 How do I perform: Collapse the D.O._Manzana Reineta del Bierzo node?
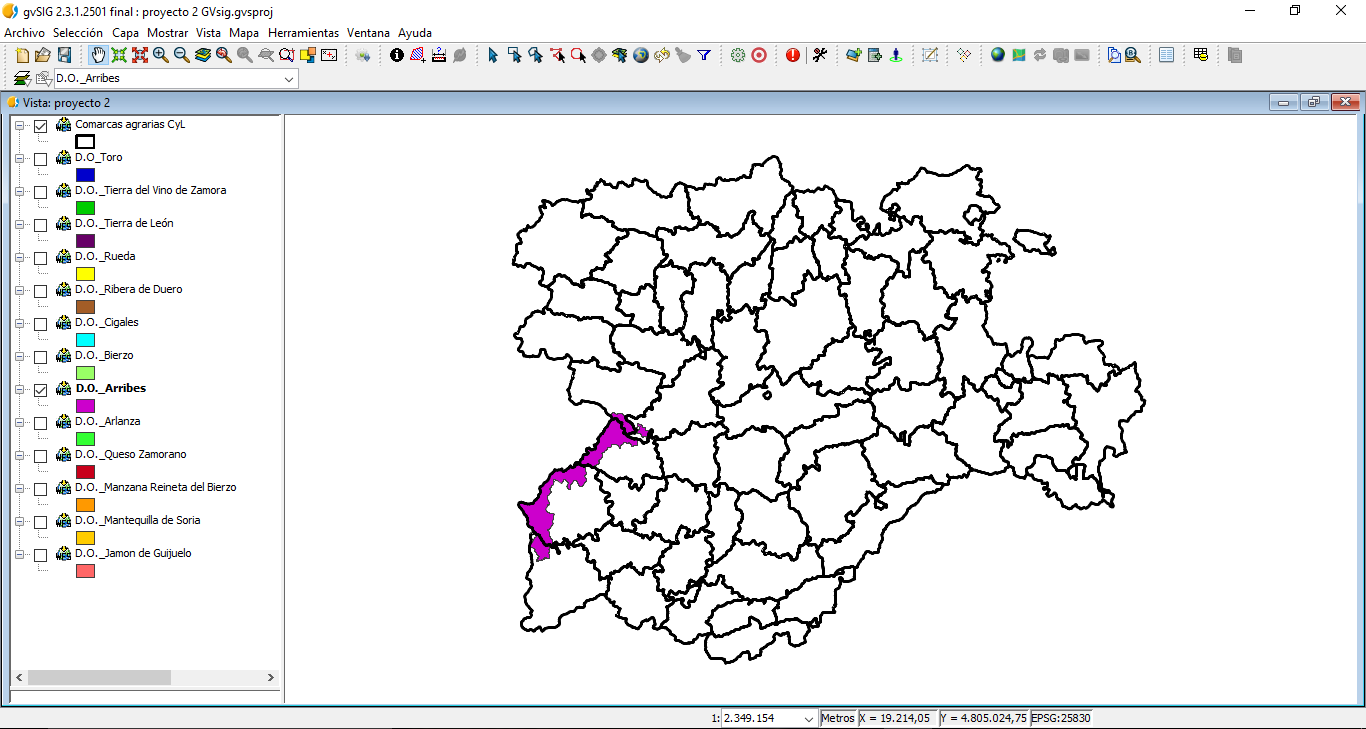[x=19, y=489]
